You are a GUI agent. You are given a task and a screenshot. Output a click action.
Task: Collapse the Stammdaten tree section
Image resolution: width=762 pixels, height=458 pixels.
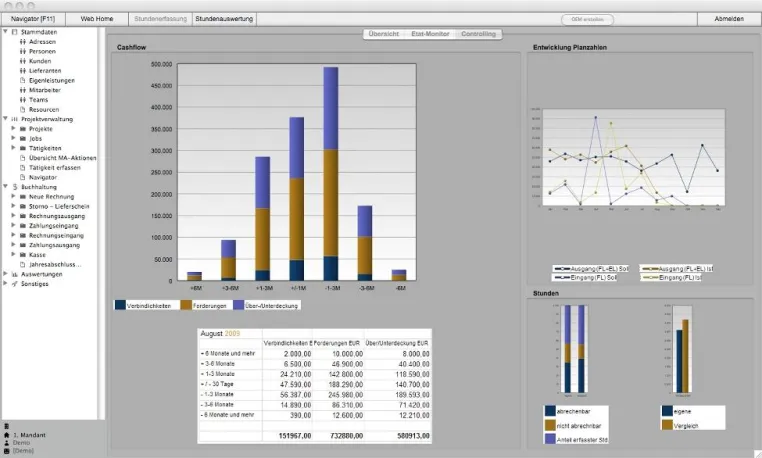[5, 32]
